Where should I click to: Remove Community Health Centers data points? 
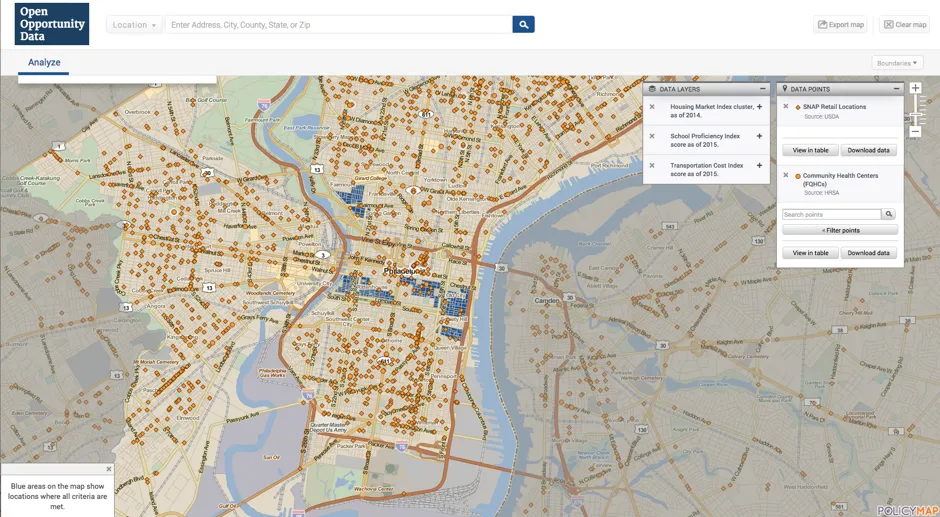click(x=786, y=176)
